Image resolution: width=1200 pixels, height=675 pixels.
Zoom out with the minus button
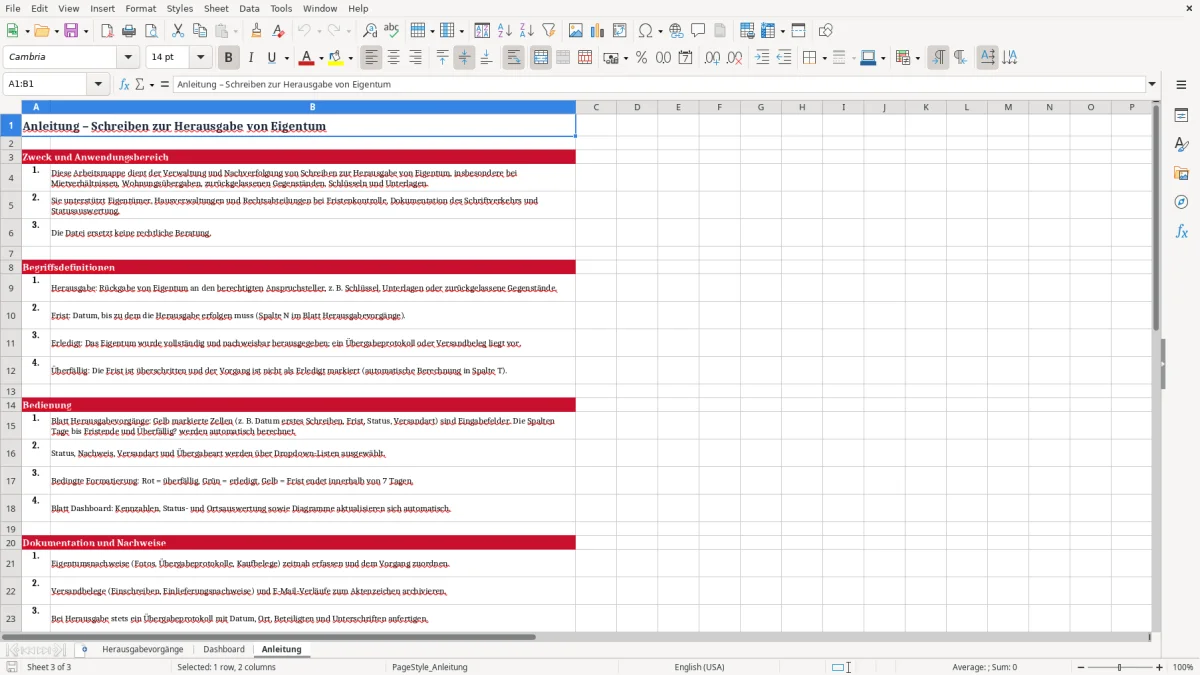(1081, 667)
